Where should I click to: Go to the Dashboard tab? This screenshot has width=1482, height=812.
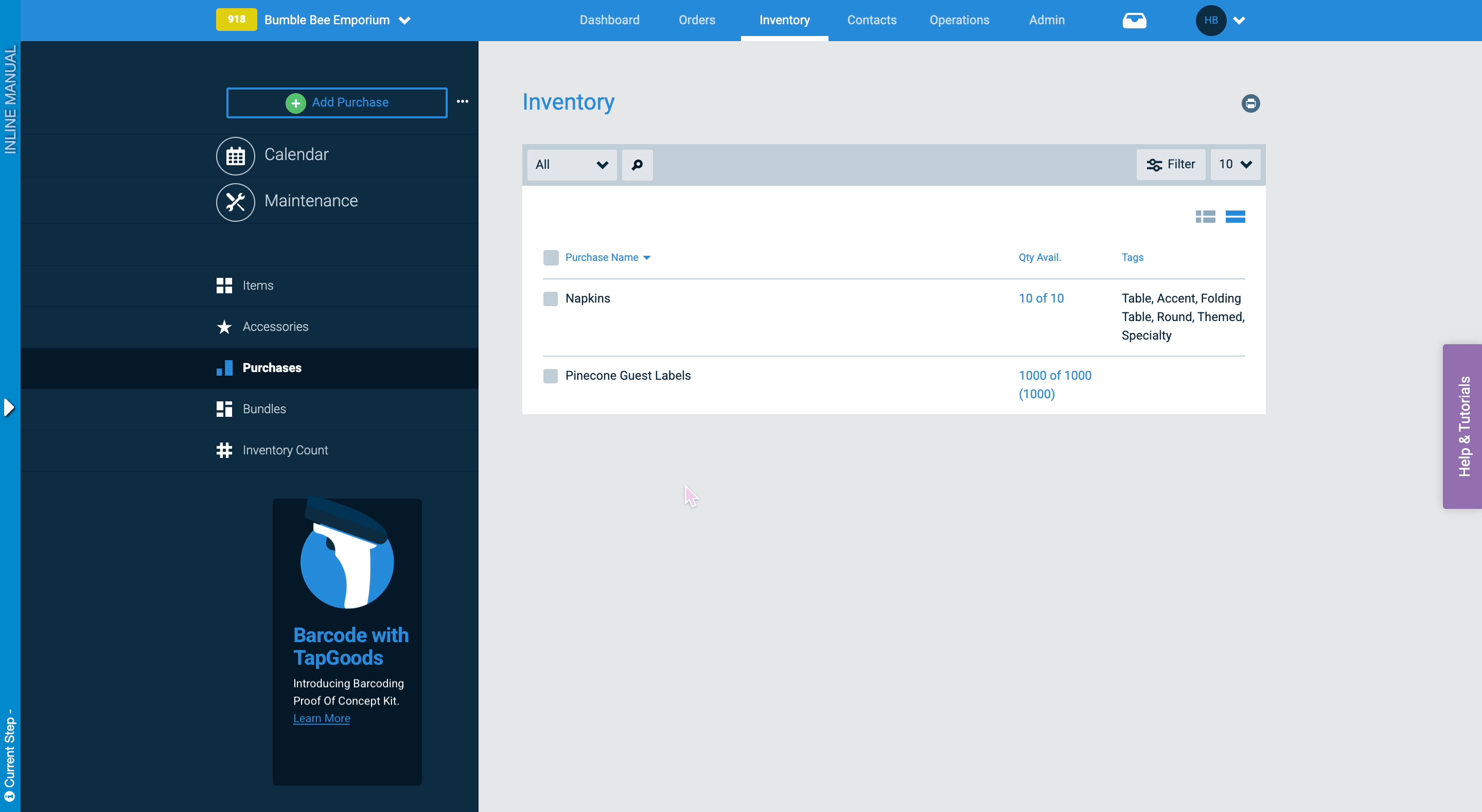pyautogui.click(x=609, y=20)
